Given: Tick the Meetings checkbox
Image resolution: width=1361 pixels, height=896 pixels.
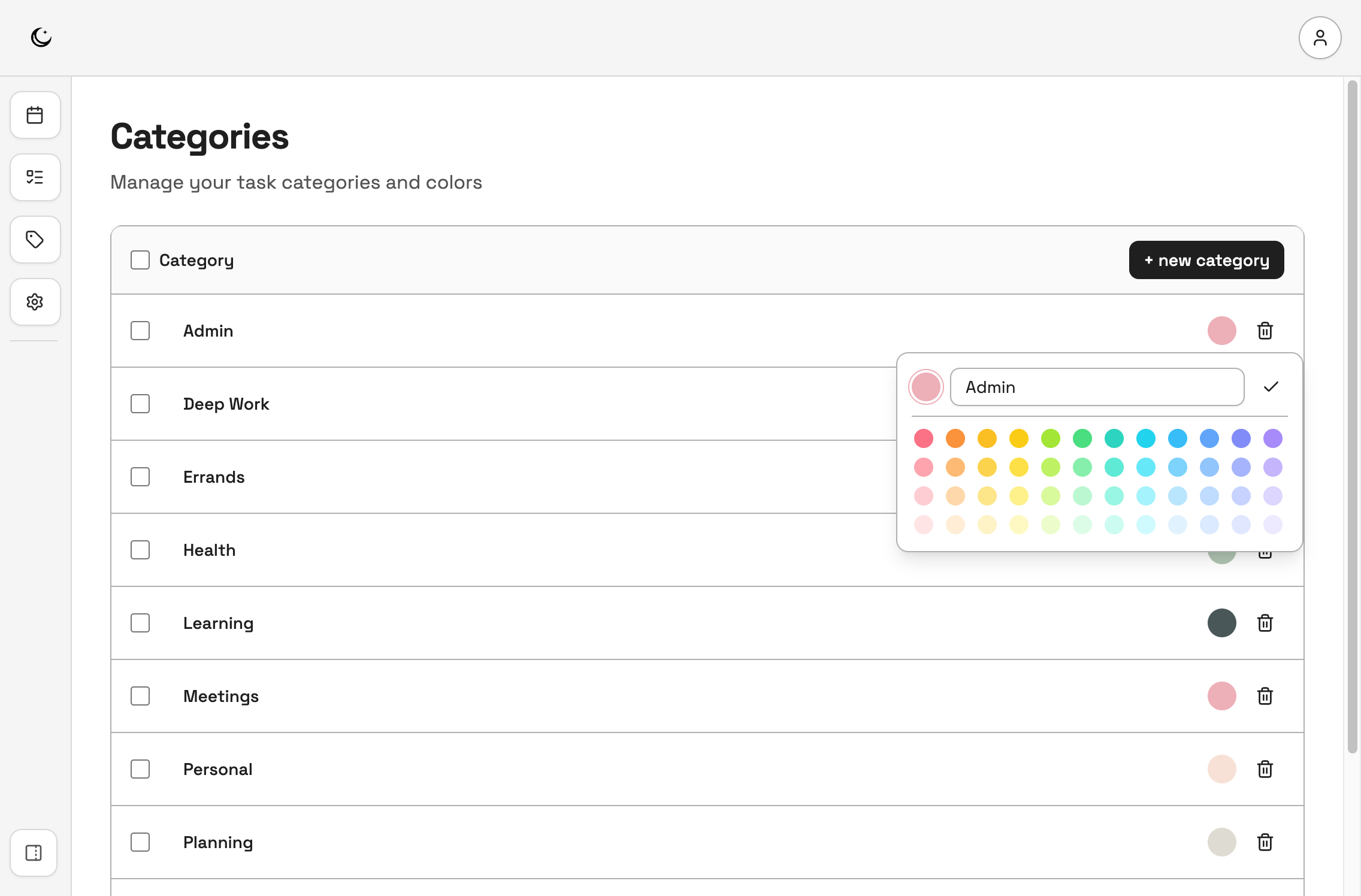Looking at the screenshot, I should point(140,696).
